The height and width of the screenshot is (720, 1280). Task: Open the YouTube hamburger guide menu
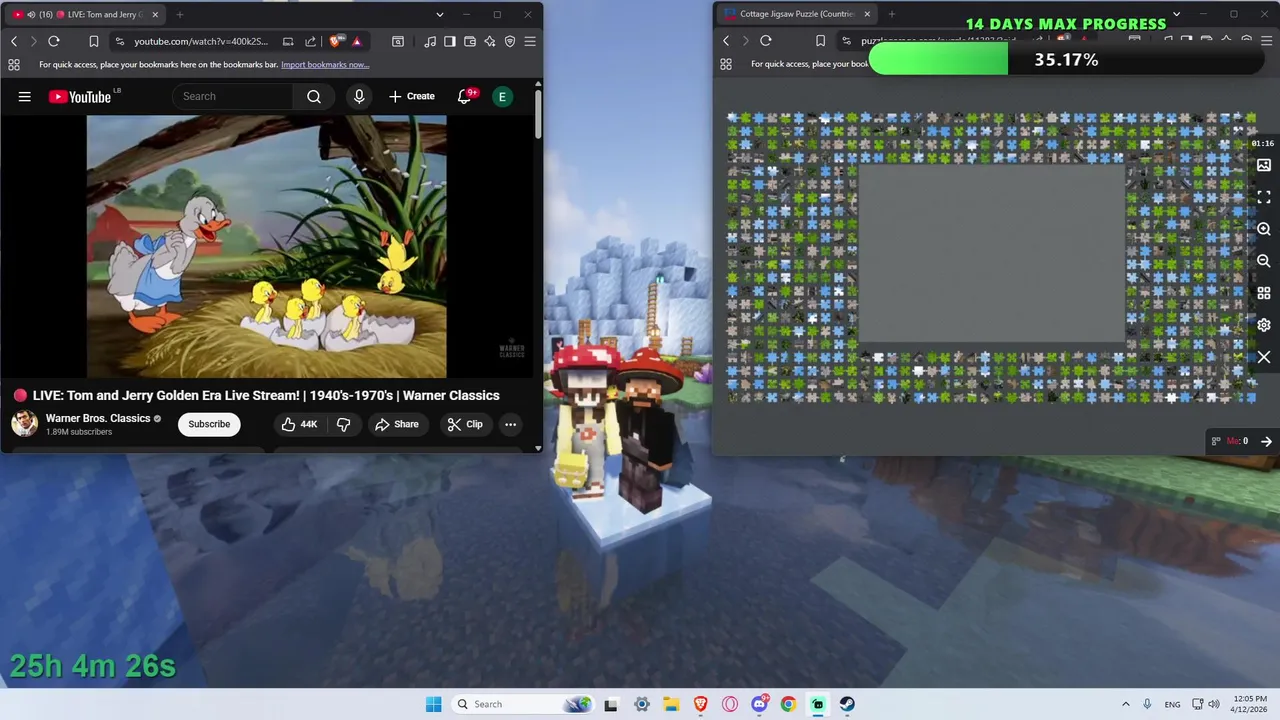pyautogui.click(x=25, y=96)
